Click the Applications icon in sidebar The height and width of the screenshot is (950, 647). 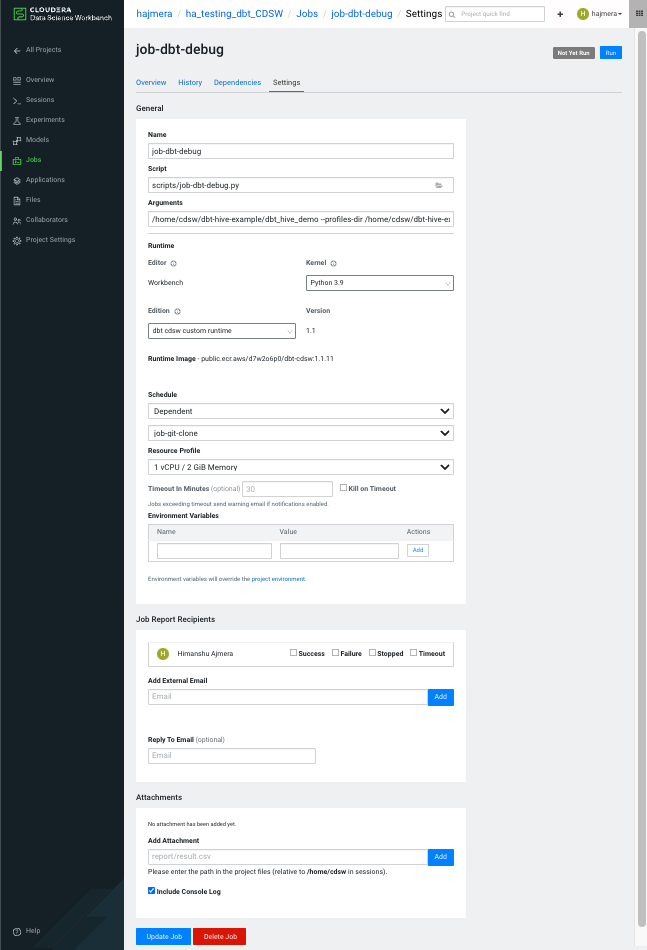(x=17, y=180)
